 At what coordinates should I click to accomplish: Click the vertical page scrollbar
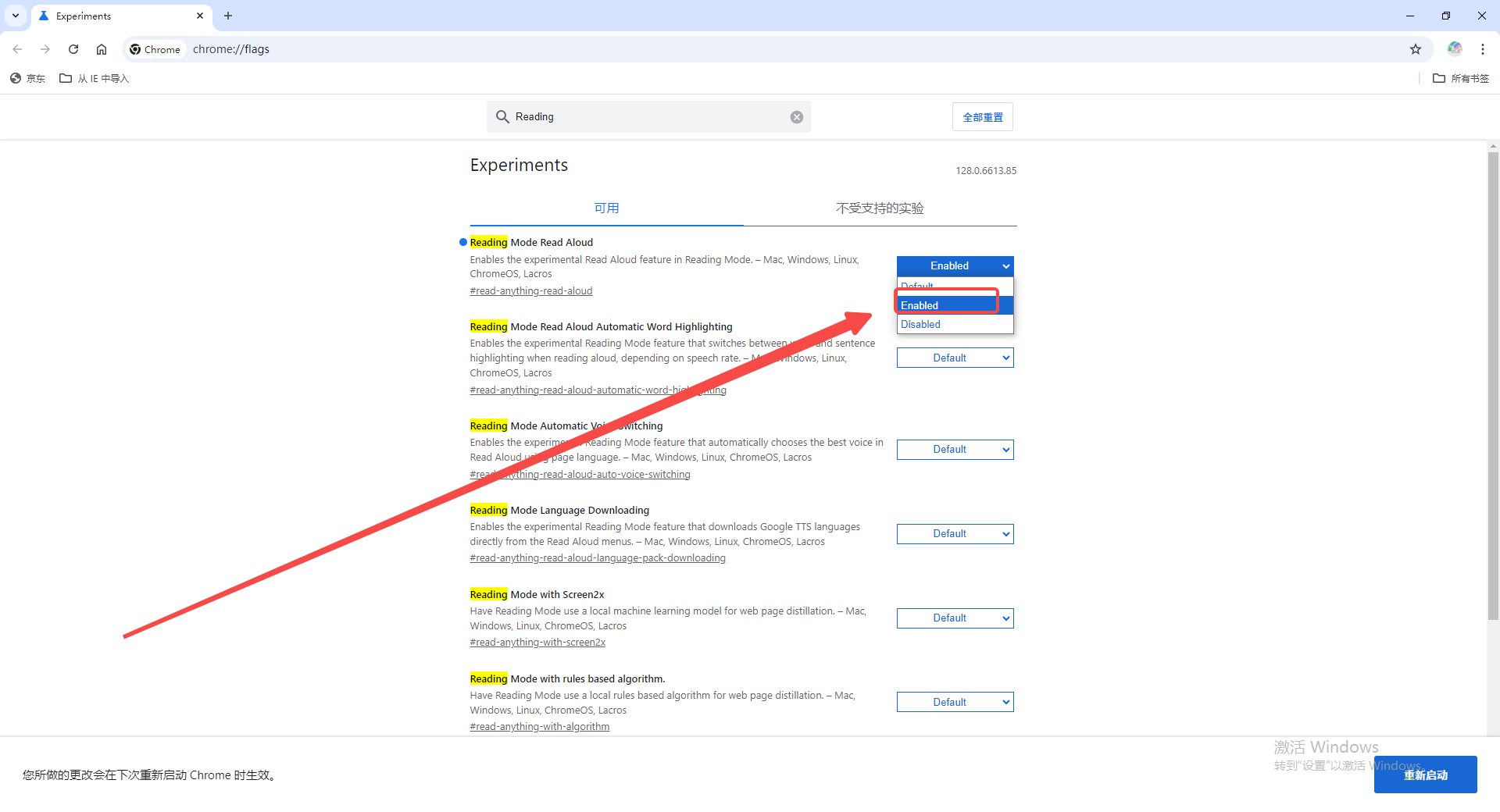1493,386
